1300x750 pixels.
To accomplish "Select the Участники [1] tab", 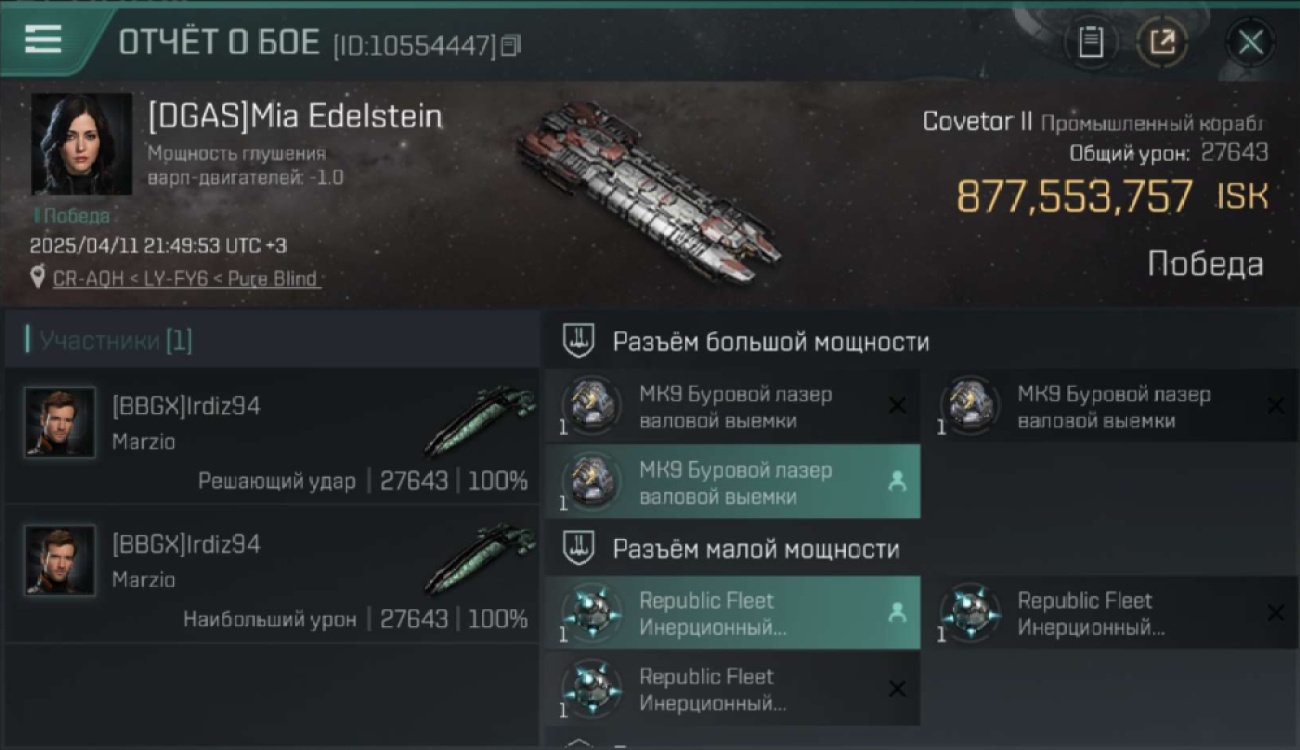I will tap(116, 341).
